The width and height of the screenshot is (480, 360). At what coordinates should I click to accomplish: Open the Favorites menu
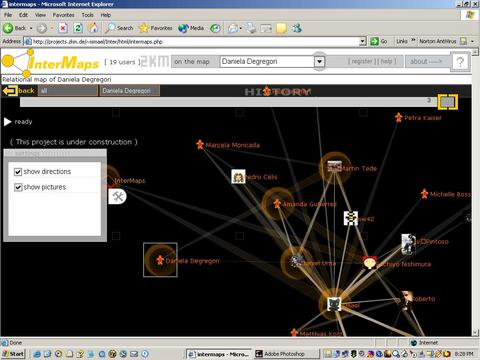(x=63, y=15)
